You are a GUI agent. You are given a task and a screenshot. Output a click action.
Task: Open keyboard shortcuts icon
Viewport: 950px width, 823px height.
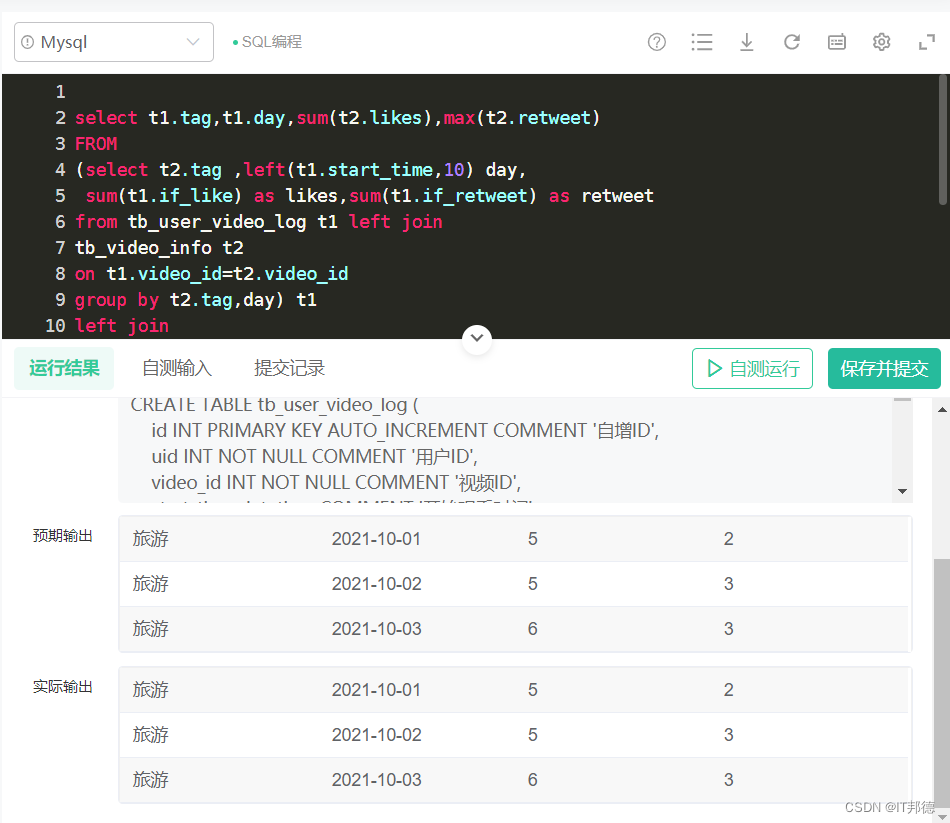click(837, 42)
